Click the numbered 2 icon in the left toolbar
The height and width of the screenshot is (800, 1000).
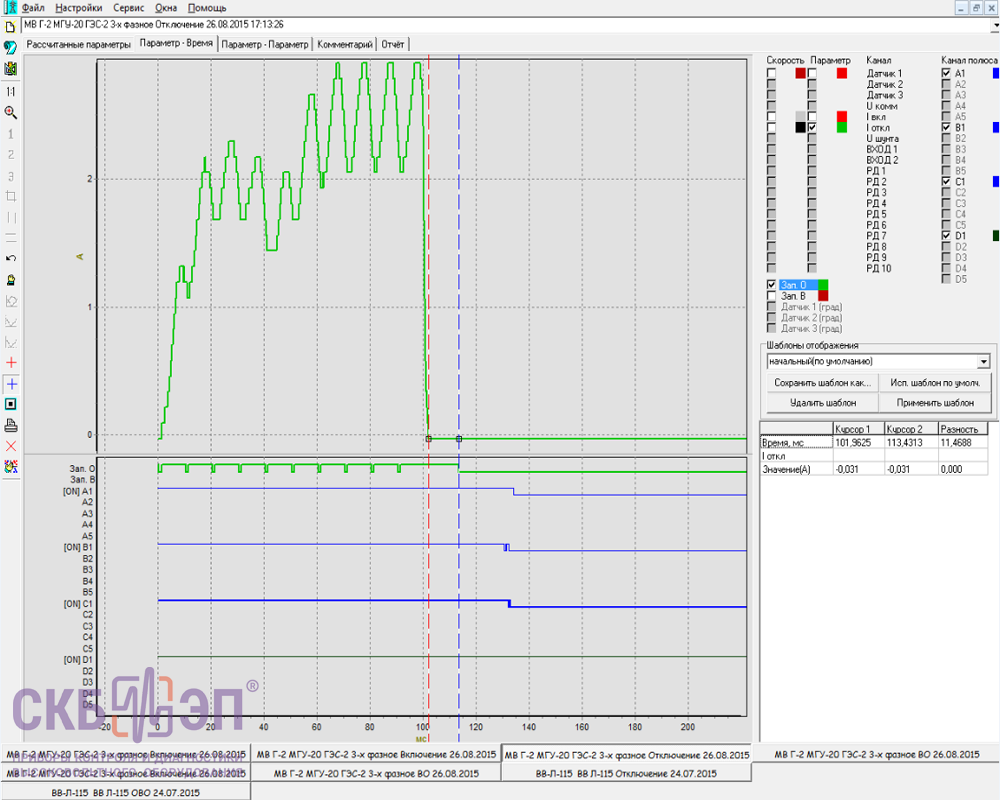10,154
